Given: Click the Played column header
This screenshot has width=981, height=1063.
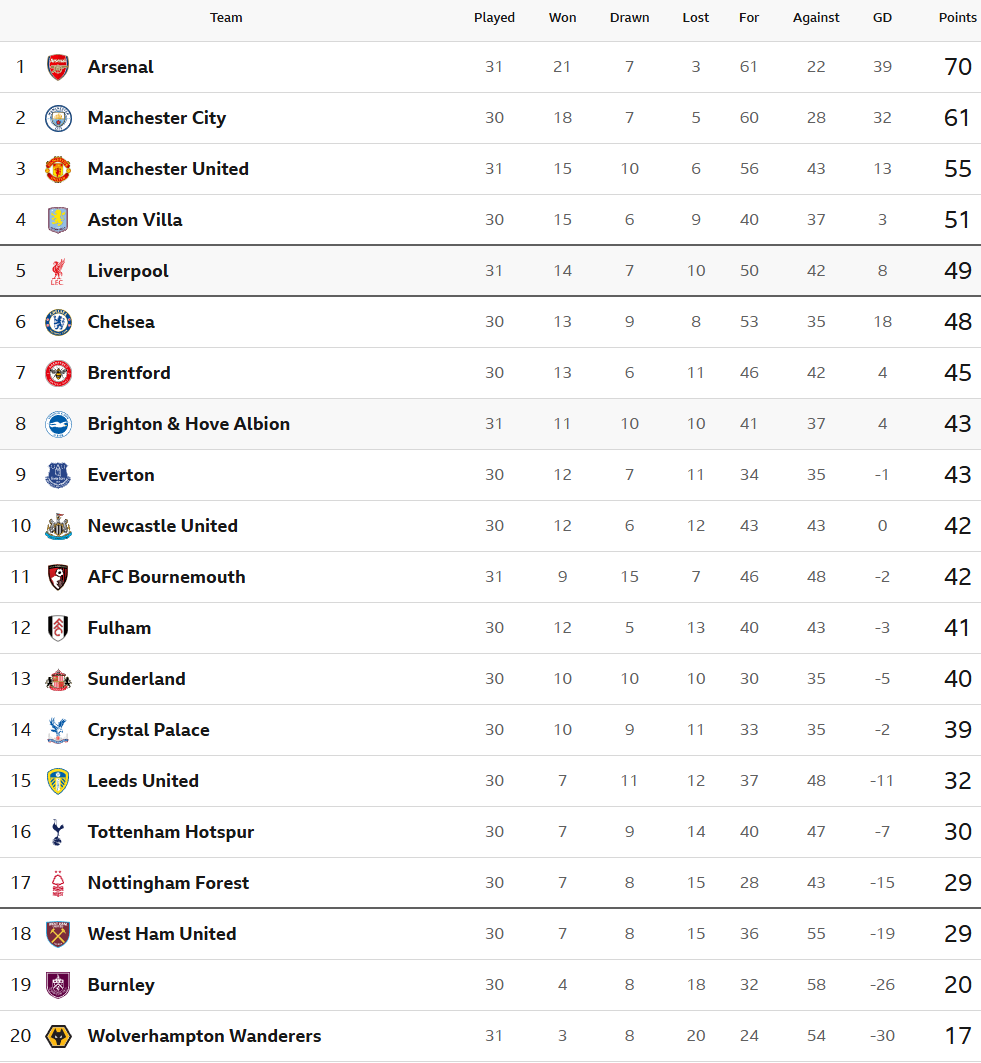Looking at the screenshot, I should (494, 18).
